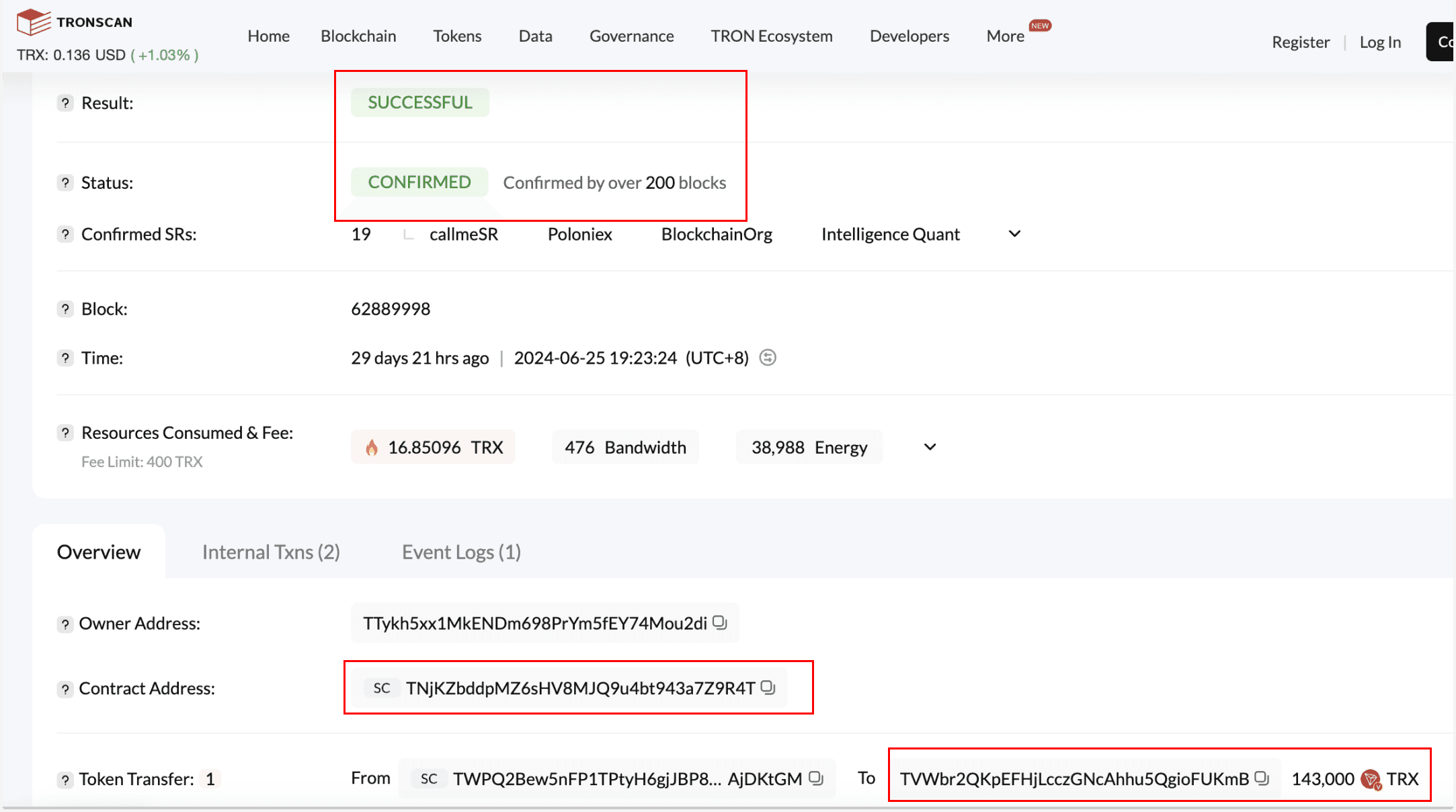The image size is (1456, 812).
Task: Switch to the Event Logs tab
Action: click(x=461, y=551)
